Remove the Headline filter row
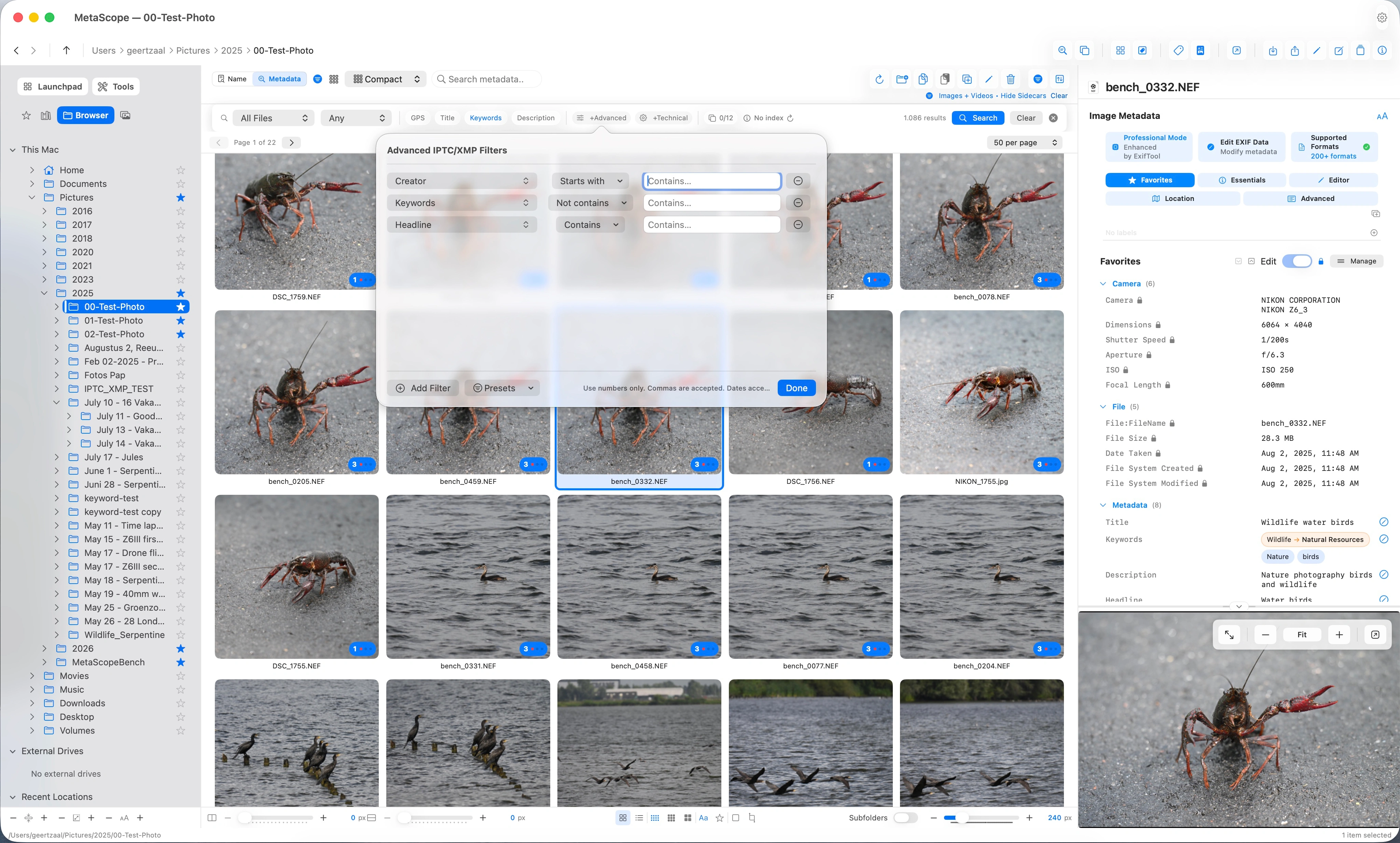This screenshot has height=843, width=1400. [798, 225]
